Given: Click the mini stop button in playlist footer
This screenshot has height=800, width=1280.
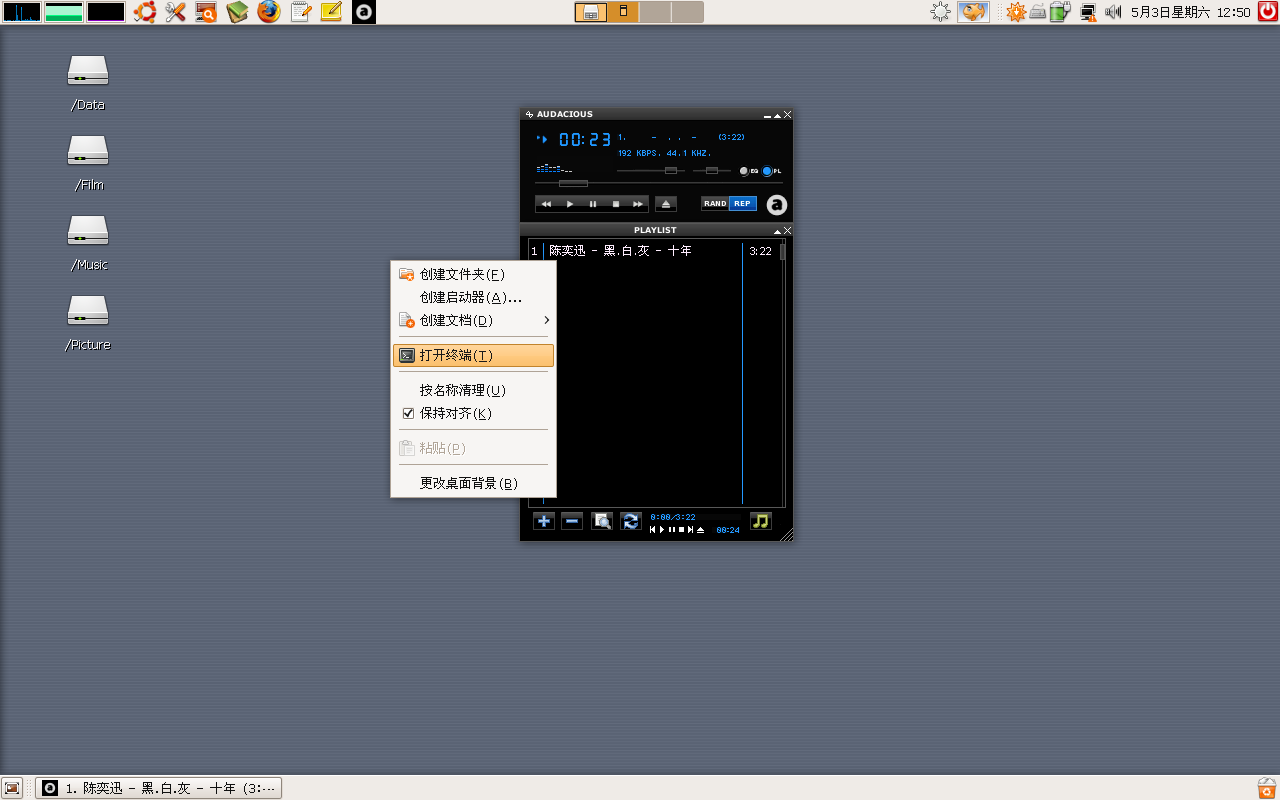Looking at the screenshot, I should click(681, 530).
